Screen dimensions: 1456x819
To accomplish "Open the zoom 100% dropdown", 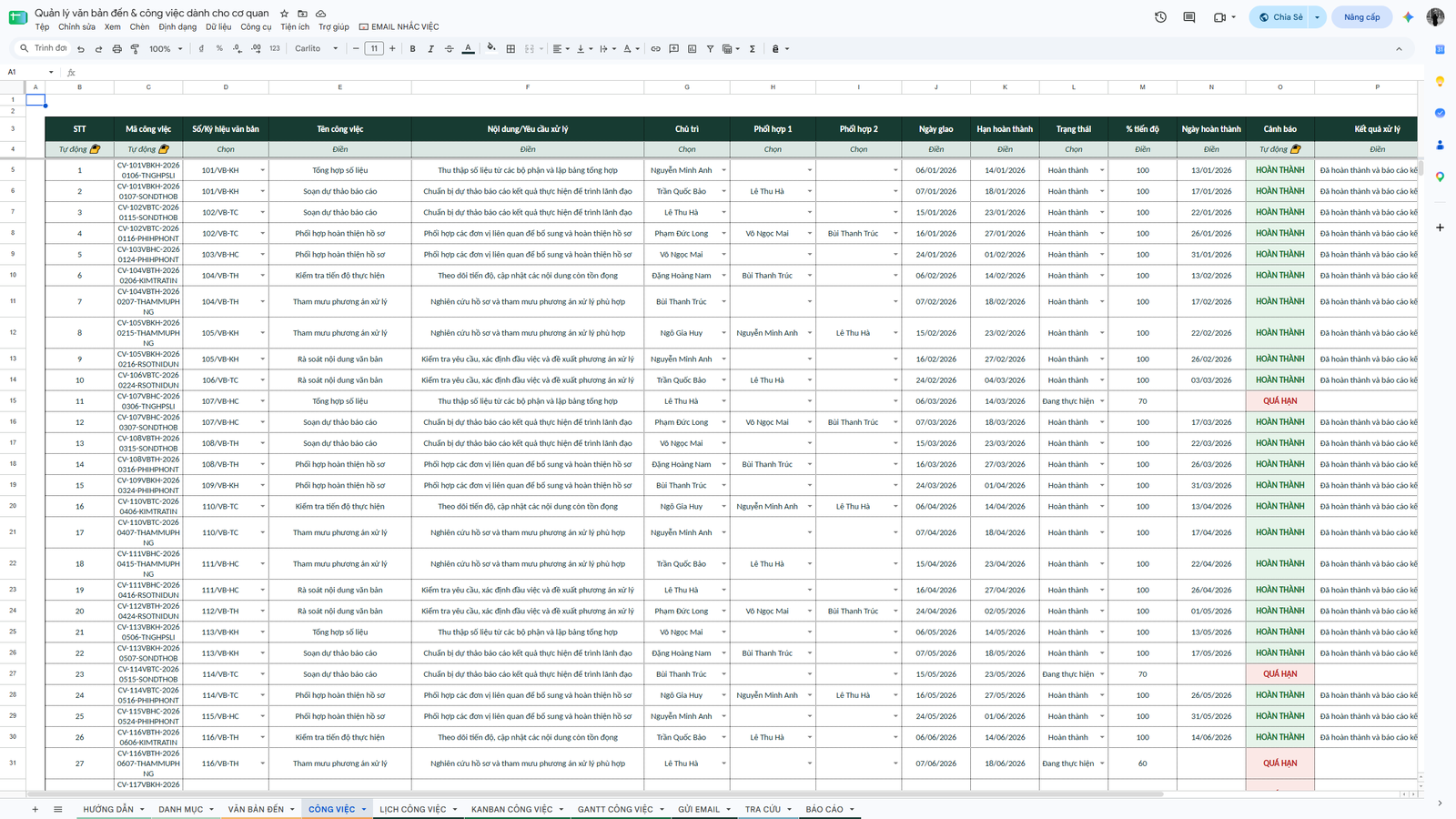I will [166, 49].
